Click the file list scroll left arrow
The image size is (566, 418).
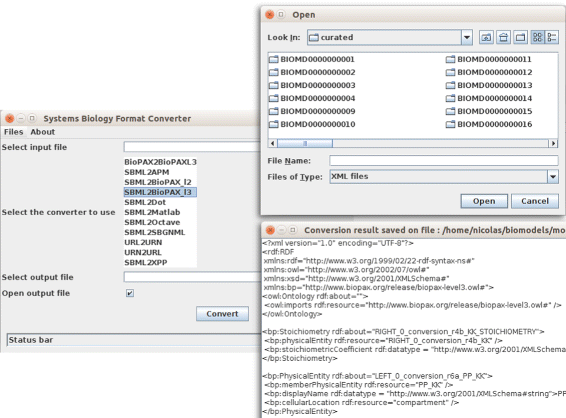(273, 143)
